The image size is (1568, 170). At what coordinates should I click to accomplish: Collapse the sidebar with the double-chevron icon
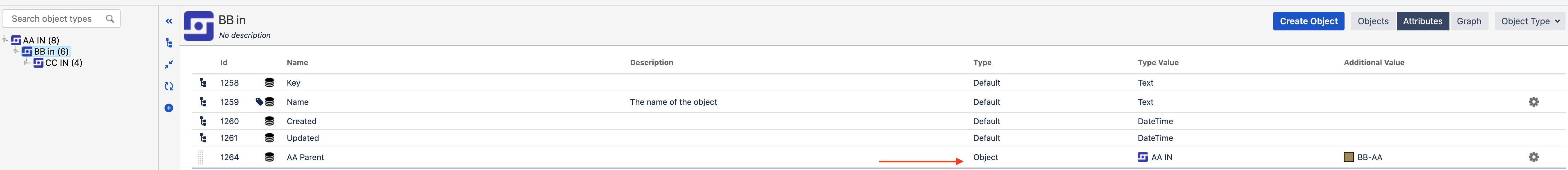click(x=169, y=21)
